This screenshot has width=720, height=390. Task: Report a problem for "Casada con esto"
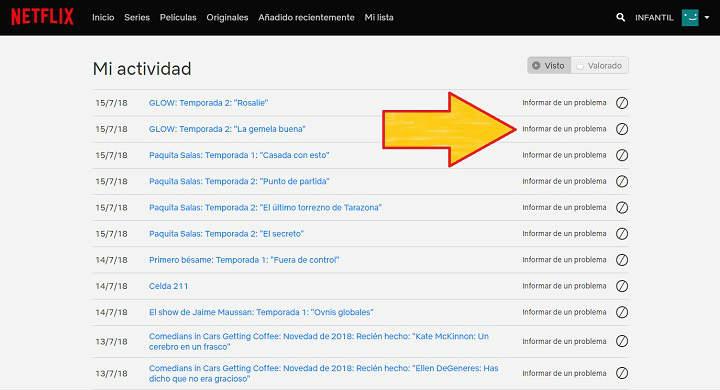[x=564, y=155]
